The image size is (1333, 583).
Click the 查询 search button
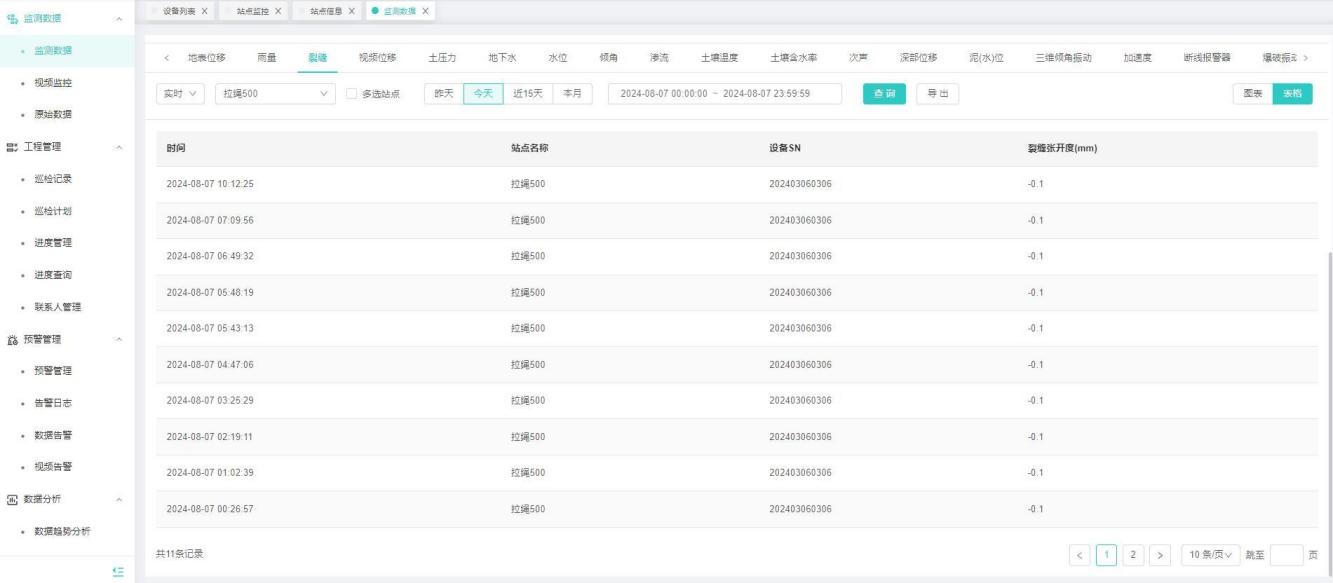pyautogui.click(x=884, y=93)
